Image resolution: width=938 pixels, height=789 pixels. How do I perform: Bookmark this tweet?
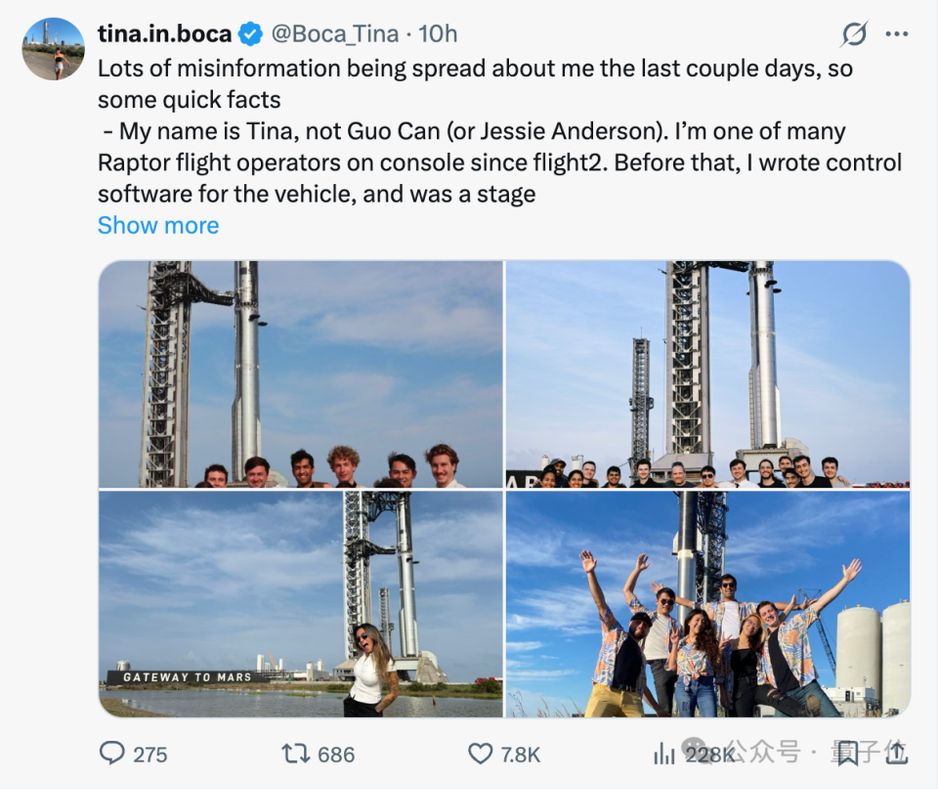pyautogui.click(x=846, y=754)
